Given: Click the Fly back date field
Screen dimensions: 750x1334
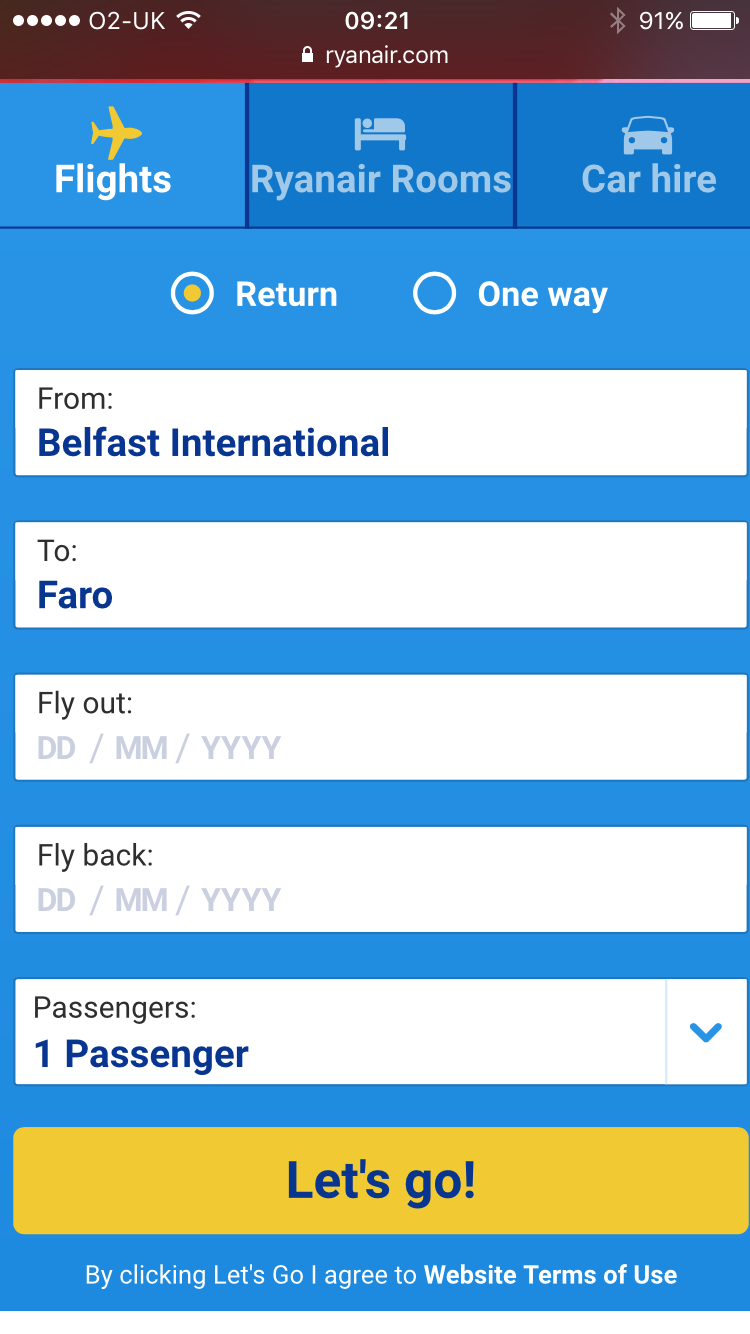Looking at the screenshot, I should pos(381,879).
